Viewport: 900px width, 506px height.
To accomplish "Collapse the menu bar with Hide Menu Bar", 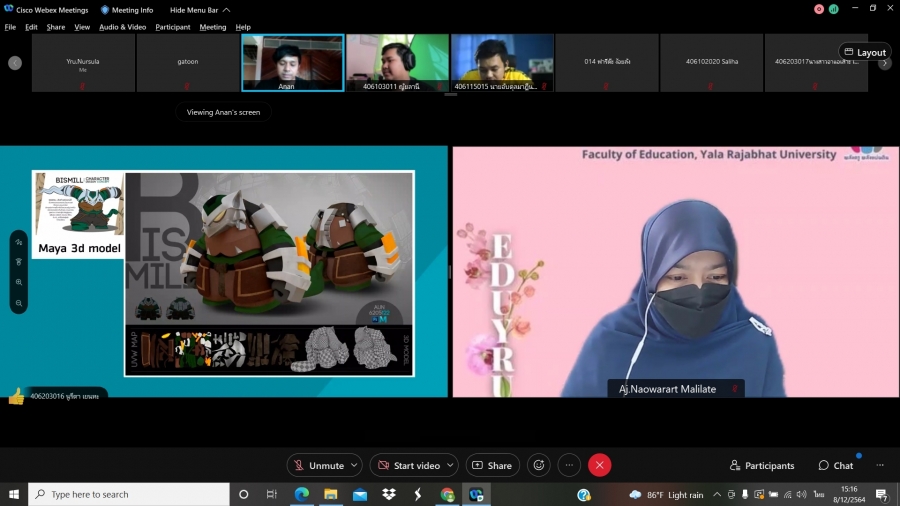I will 199,10.
